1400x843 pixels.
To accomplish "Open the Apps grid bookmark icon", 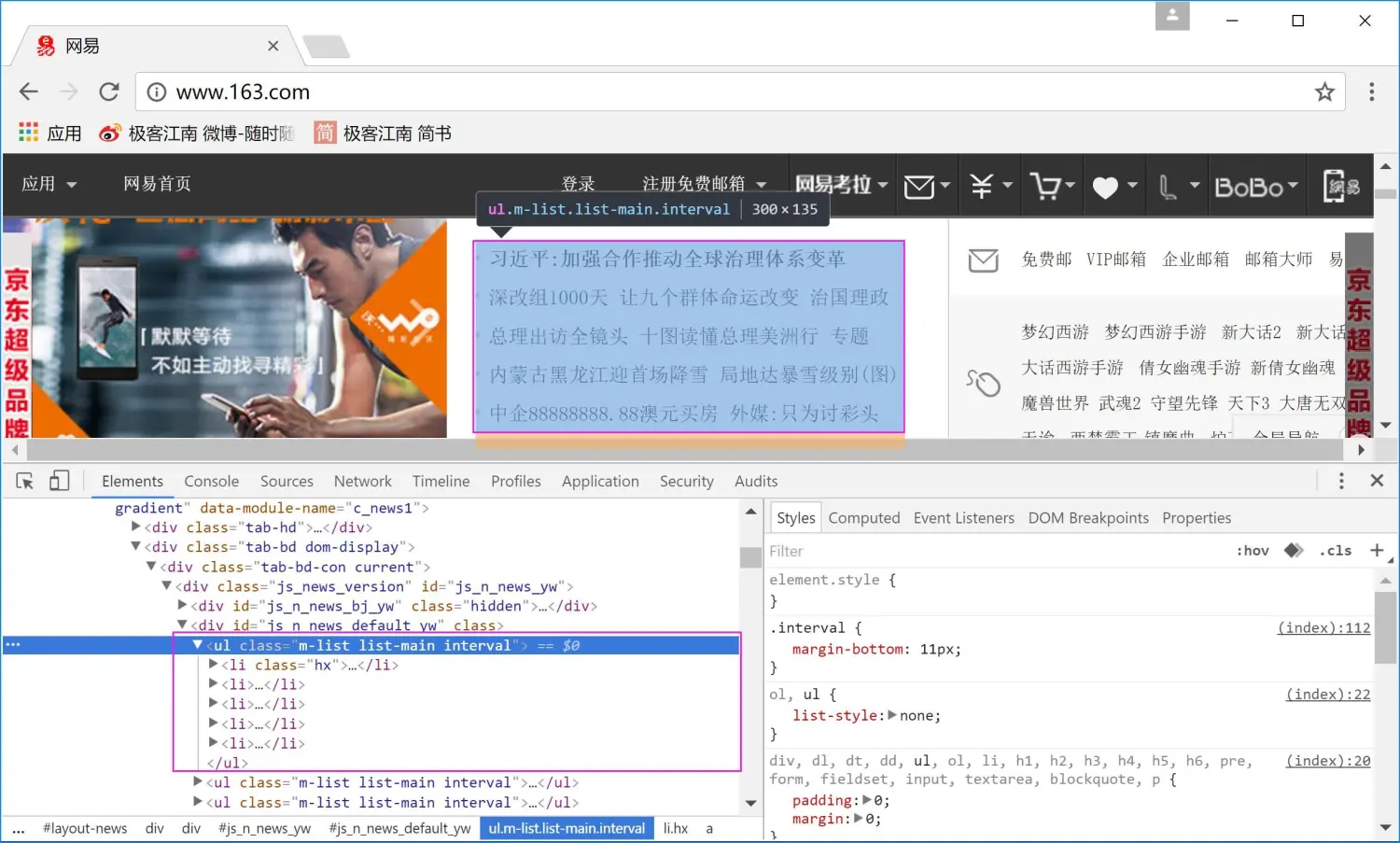I will (x=28, y=133).
